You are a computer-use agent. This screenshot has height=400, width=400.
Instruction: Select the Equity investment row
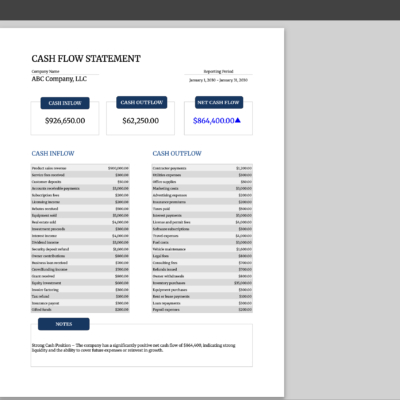pos(80,283)
